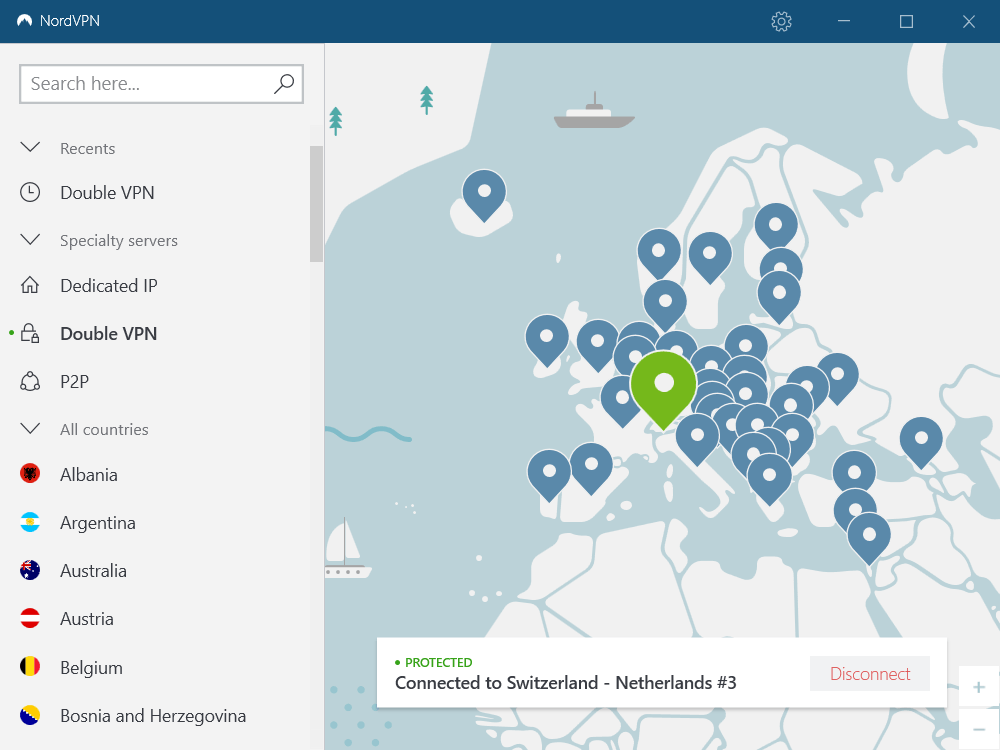
Task: Zoom in the map with plus button
Action: pyautogui.click(x=979, y=687)
